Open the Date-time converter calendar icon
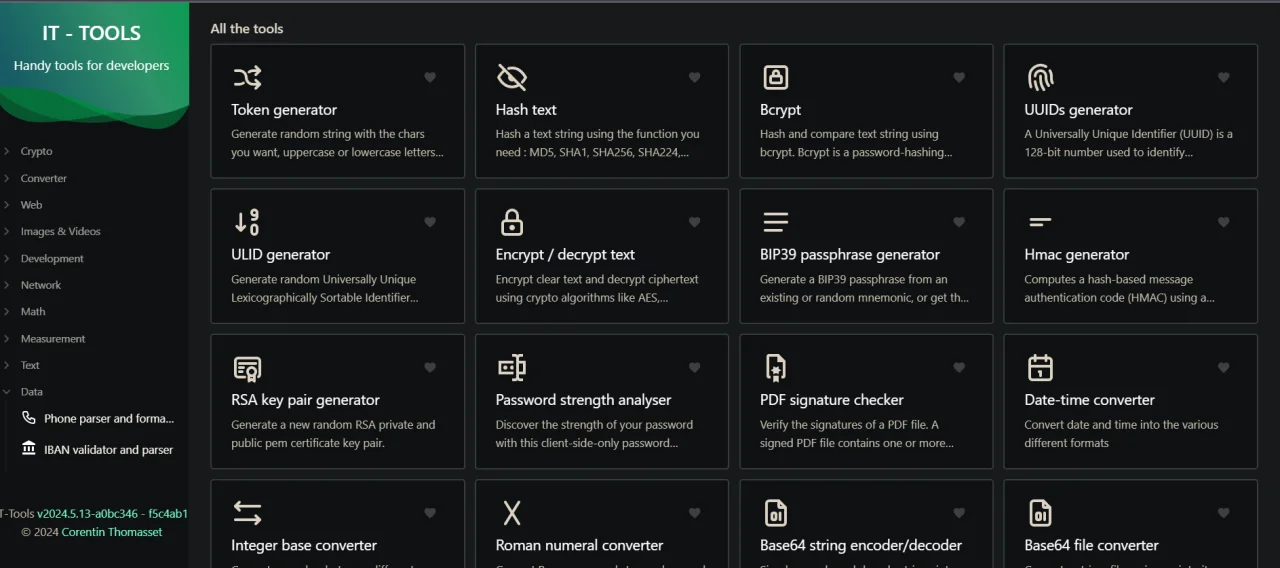The image size is (1280, 568). (1040, 368)
